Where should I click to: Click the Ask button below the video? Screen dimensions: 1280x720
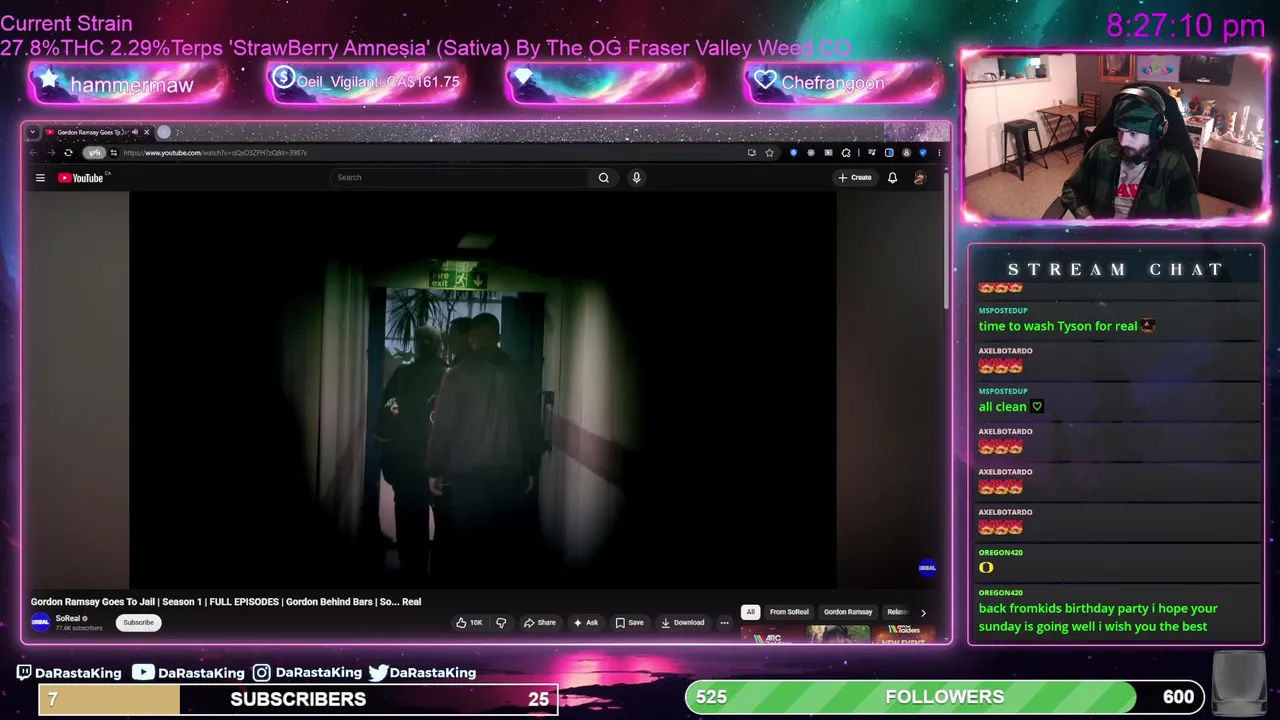585,622
